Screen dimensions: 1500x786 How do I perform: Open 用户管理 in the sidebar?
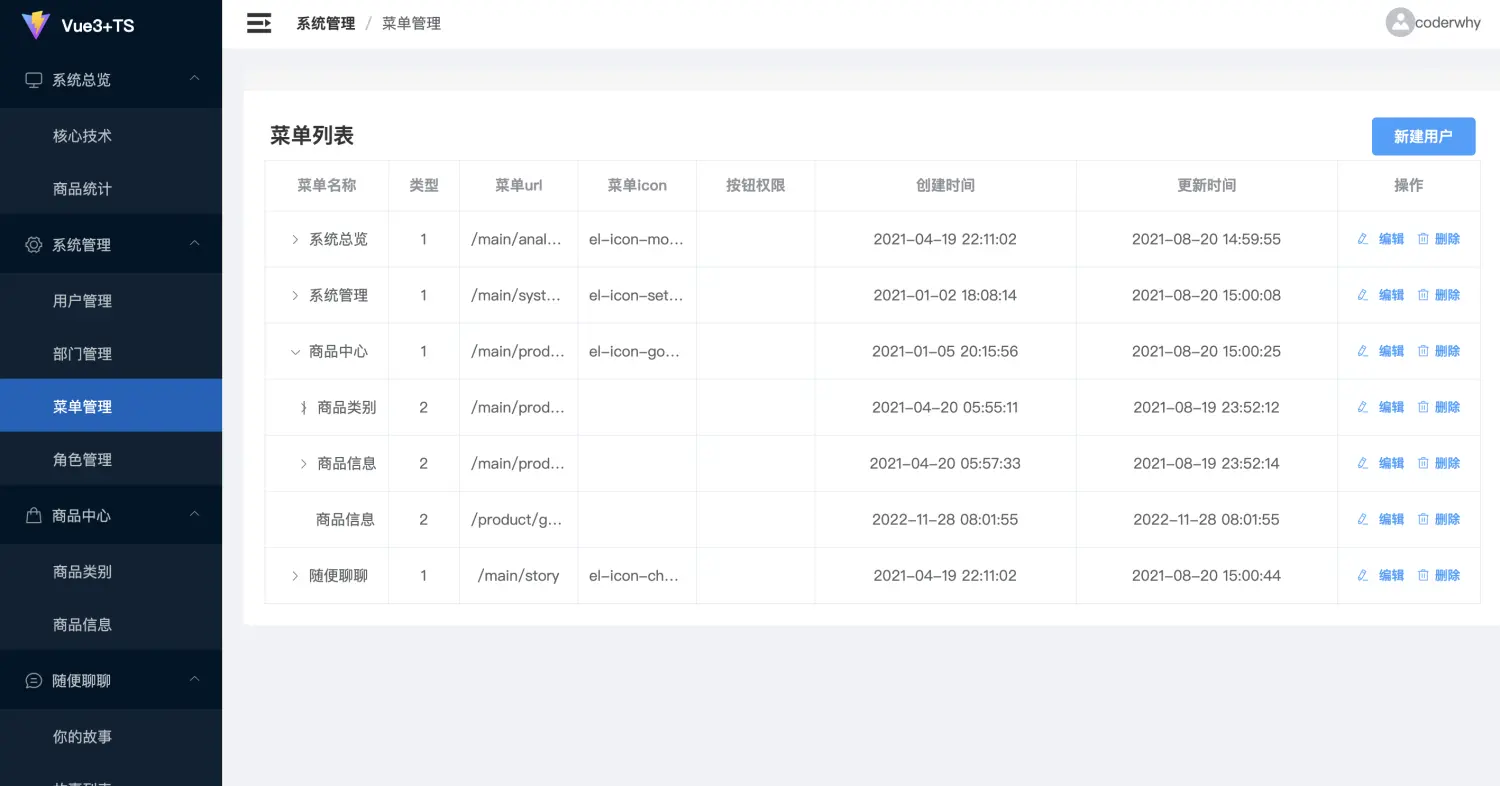(82, 301)
